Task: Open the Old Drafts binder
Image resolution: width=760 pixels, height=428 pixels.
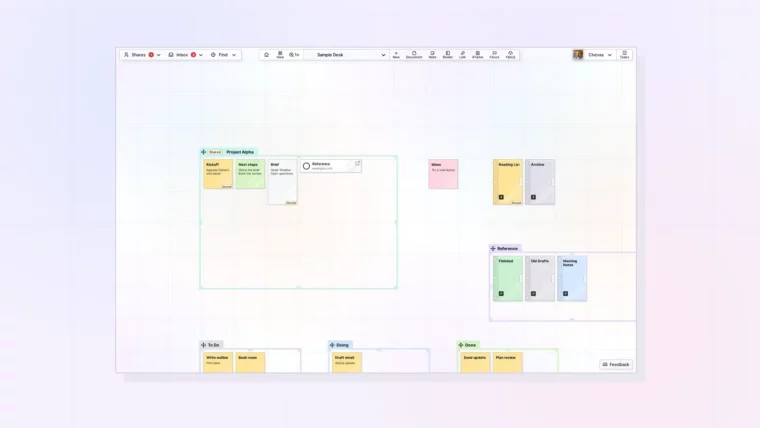Action: 540,279
